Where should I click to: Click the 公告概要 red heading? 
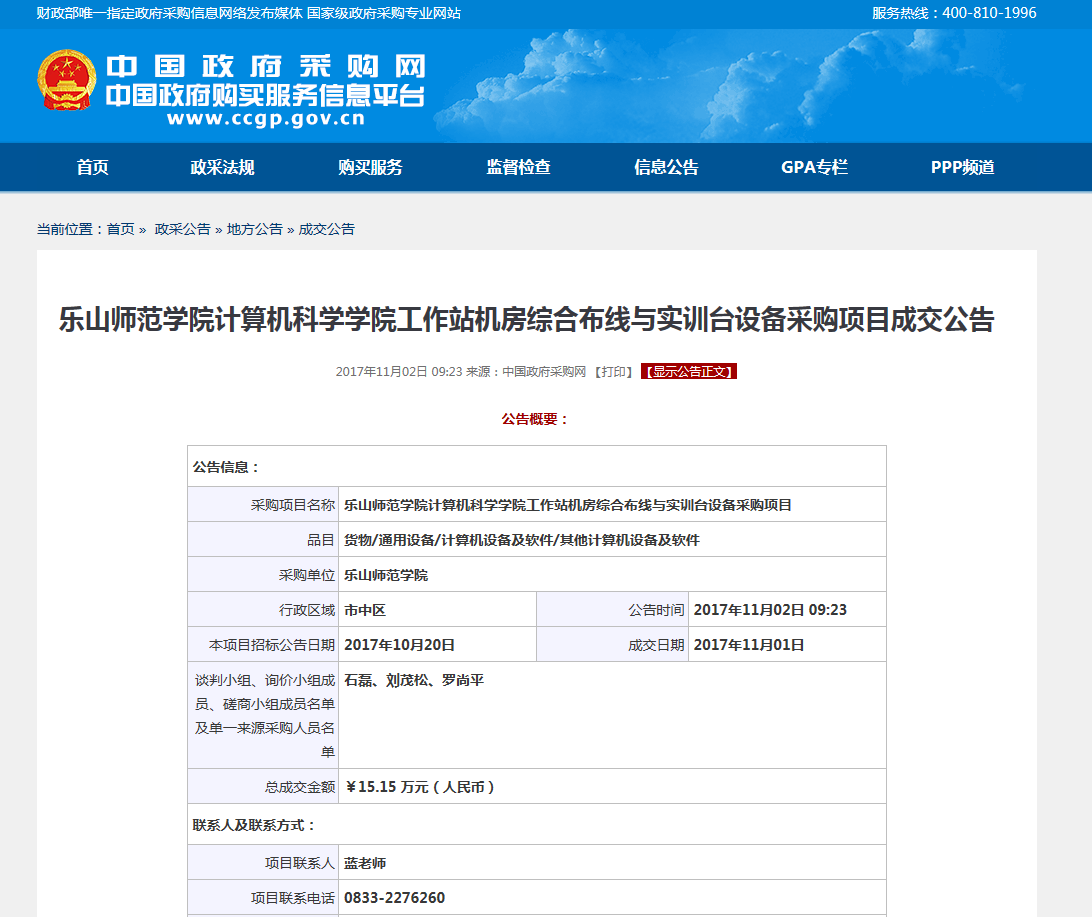[x=535, y=419]
